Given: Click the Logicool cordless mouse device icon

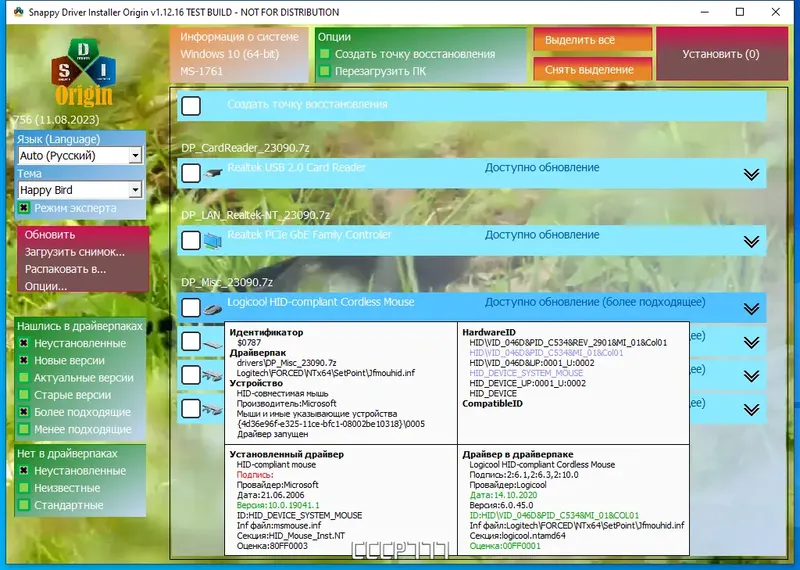Looking at the screenshot, I should 213,309.
